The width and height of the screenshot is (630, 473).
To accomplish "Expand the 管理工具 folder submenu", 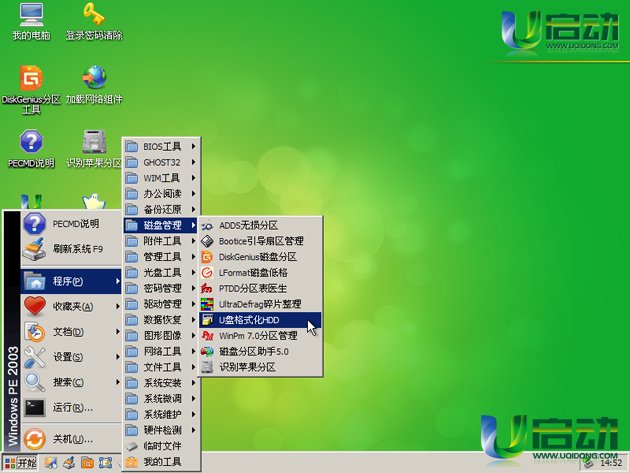I will pyautogui.click(x=161, y=257).
